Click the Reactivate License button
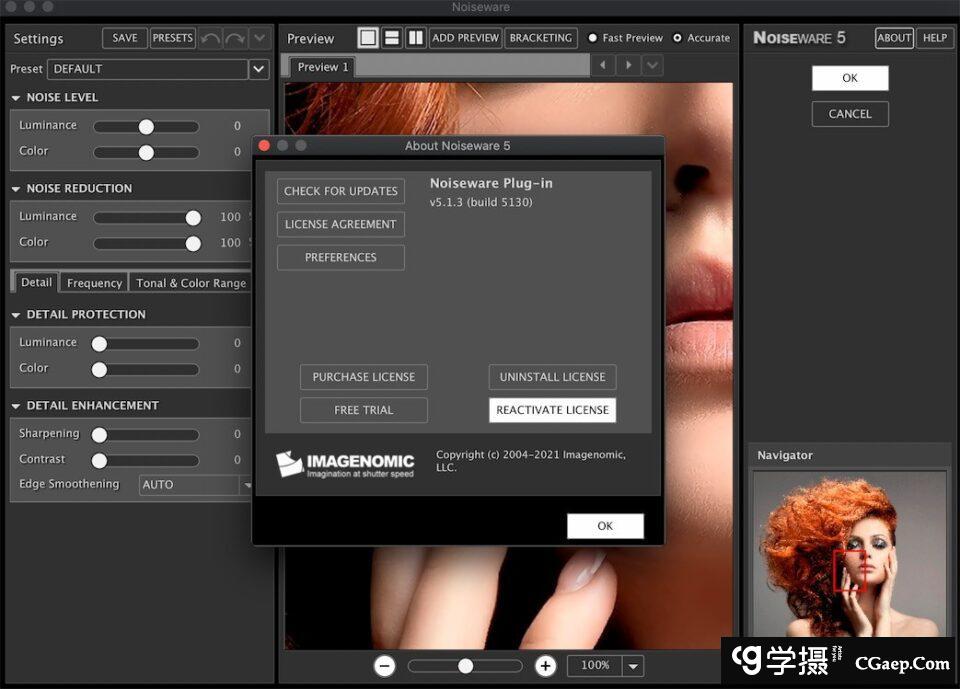 point(552,410)
